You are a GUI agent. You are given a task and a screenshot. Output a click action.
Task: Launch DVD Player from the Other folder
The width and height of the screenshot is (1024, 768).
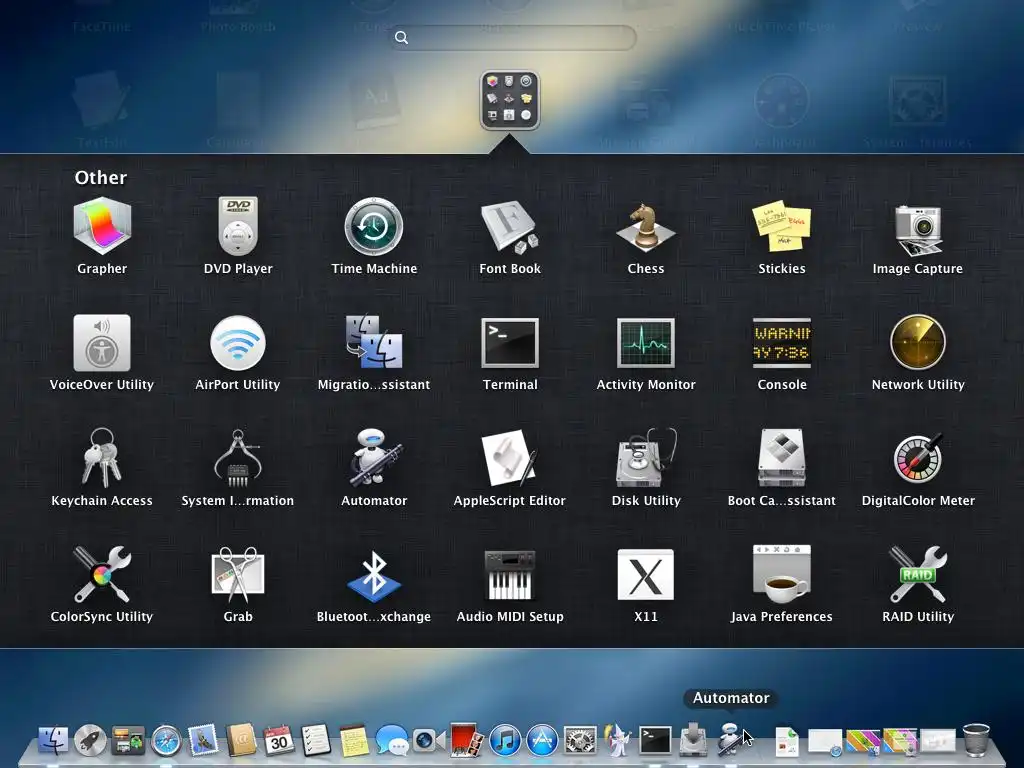[x=238, y=226]
